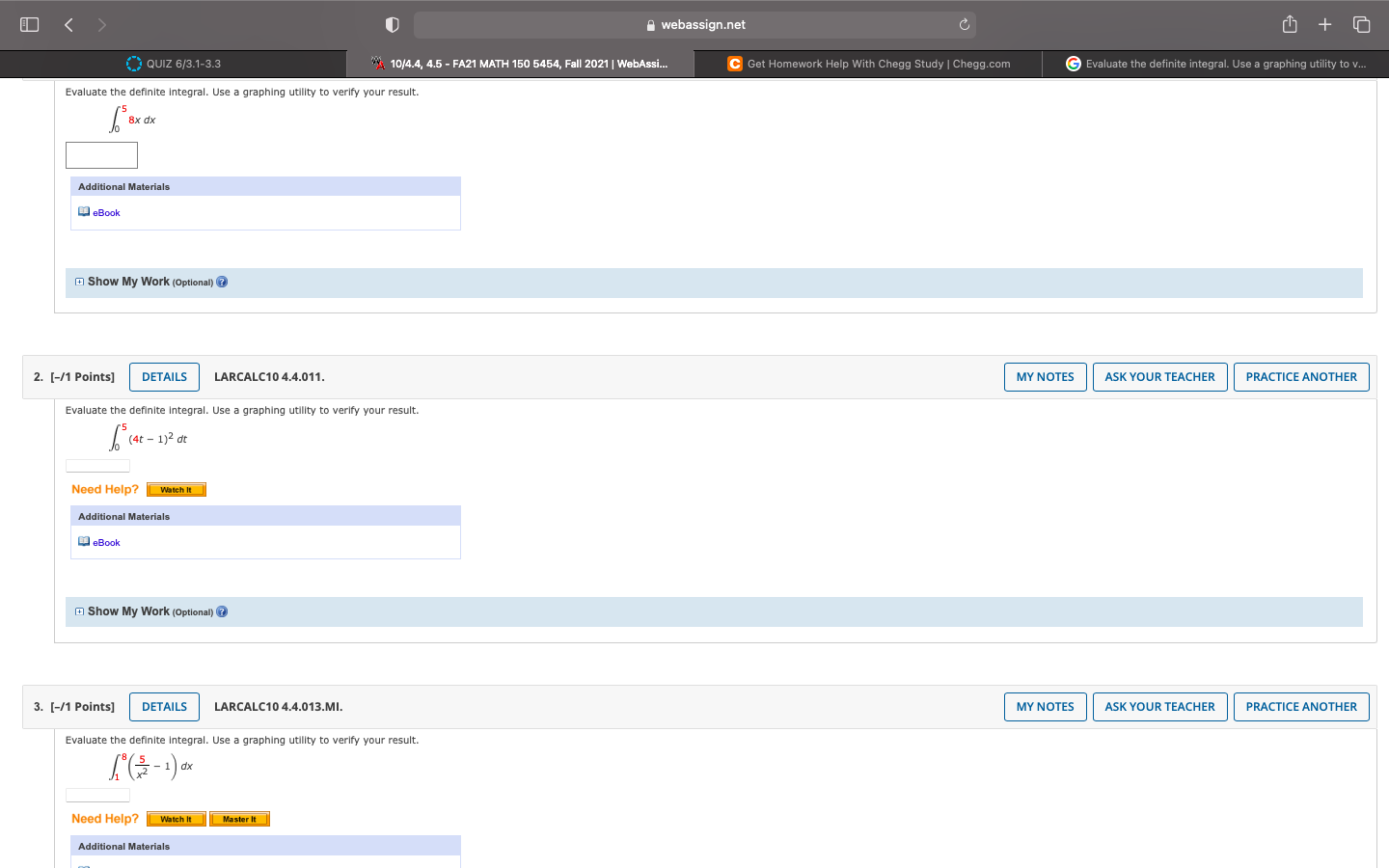Click the Safari share icon
Image resolution: width=1389 pixels, height=868 pixels.
(1290, 24)
